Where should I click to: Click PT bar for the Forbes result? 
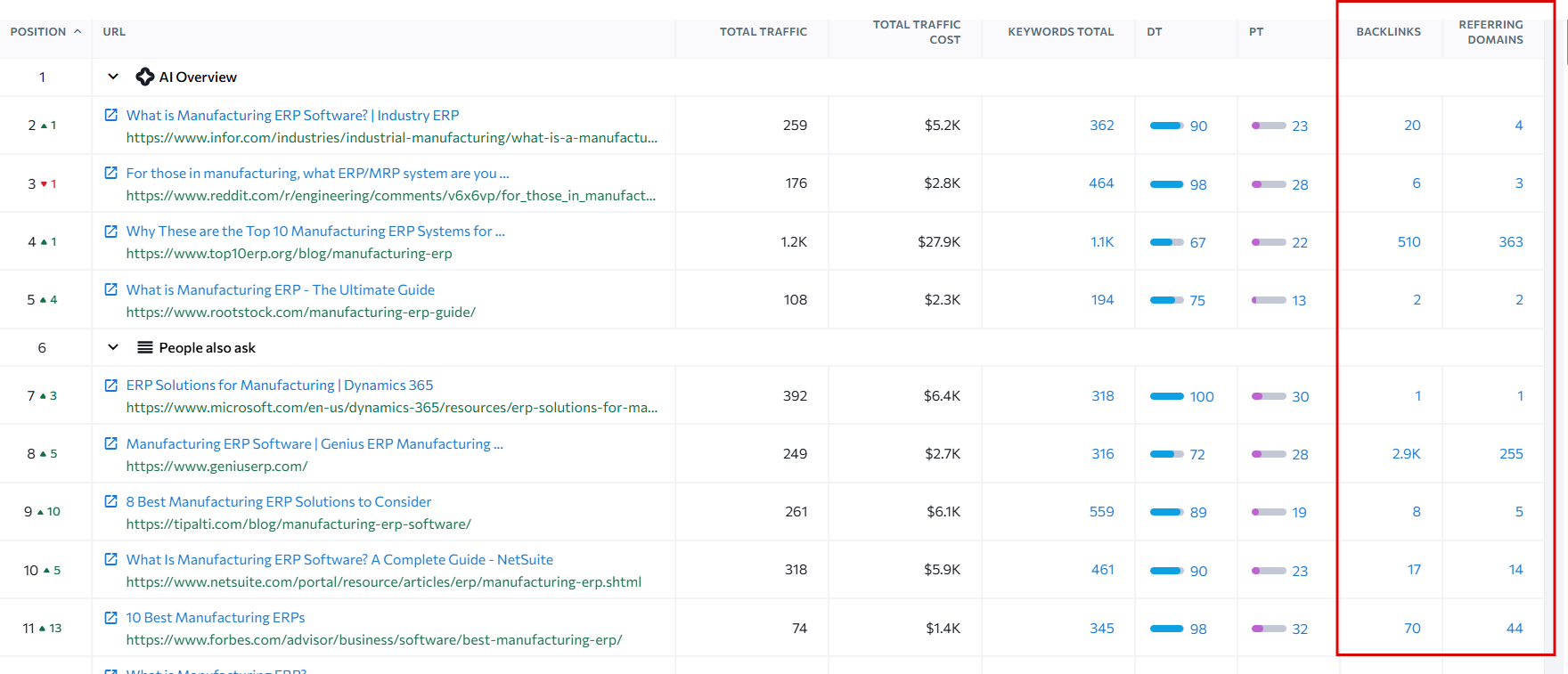[1269, 629]
